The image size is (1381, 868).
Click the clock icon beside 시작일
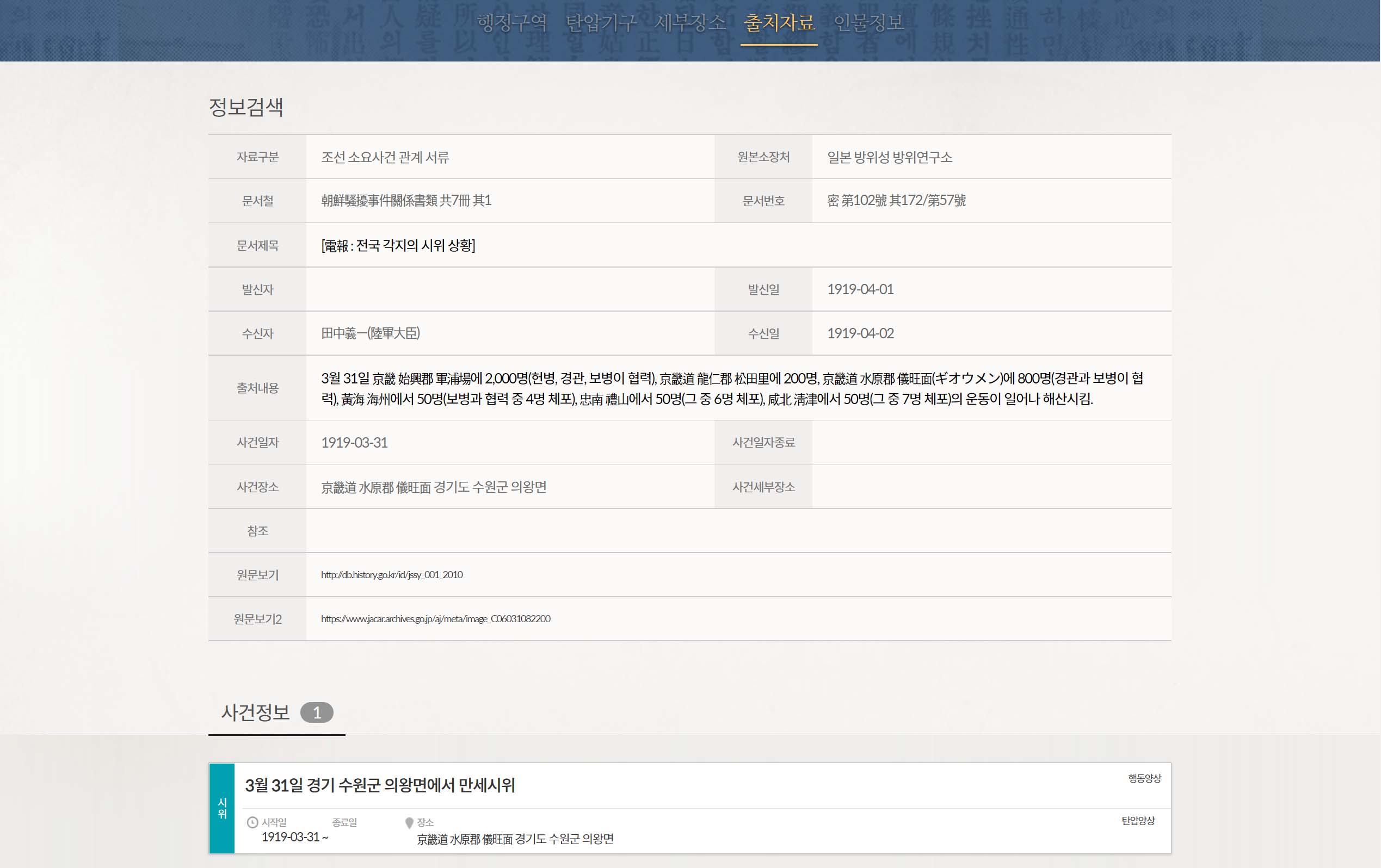[252, 822]
